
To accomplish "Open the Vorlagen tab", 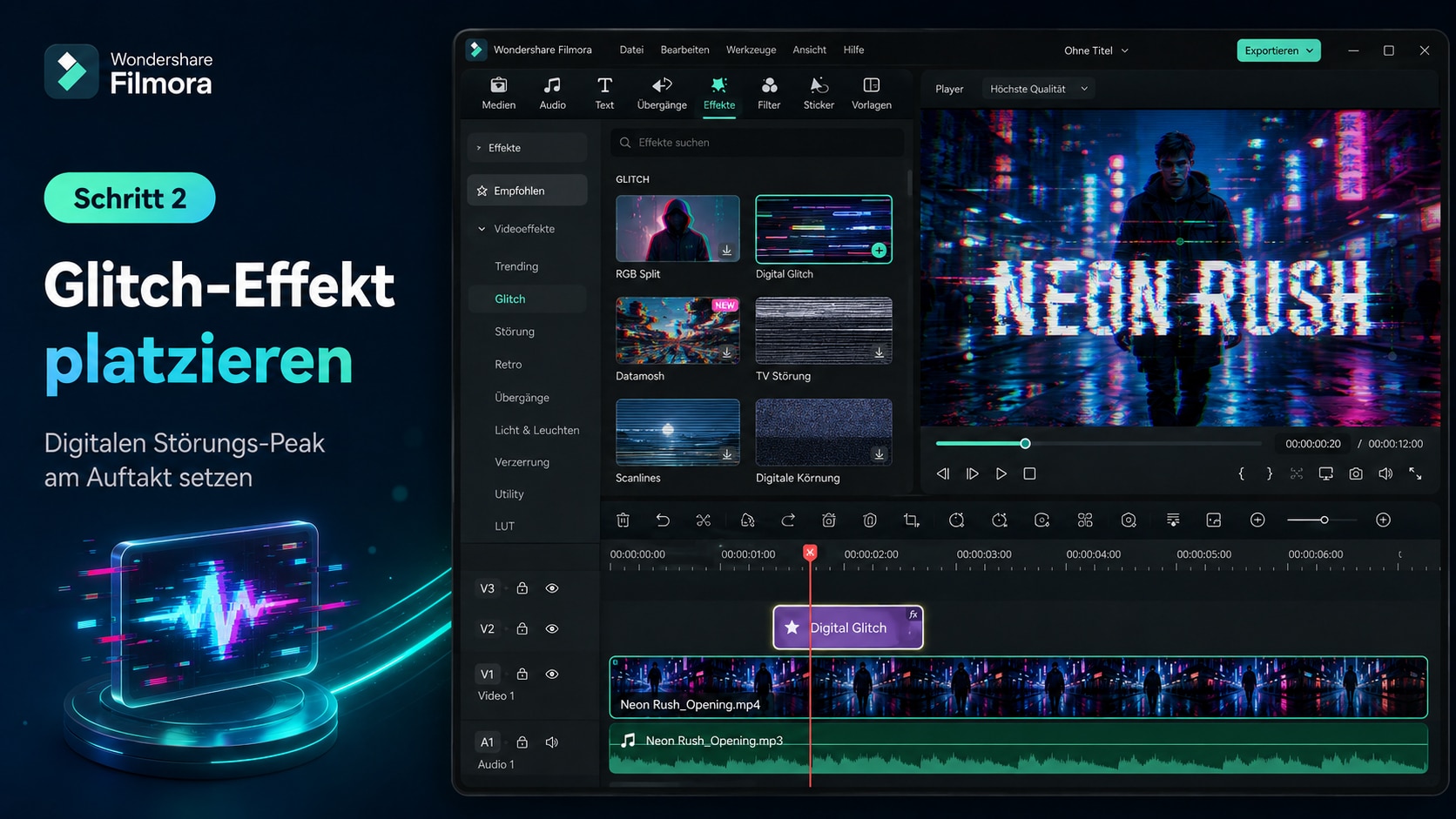I will 872,93.
